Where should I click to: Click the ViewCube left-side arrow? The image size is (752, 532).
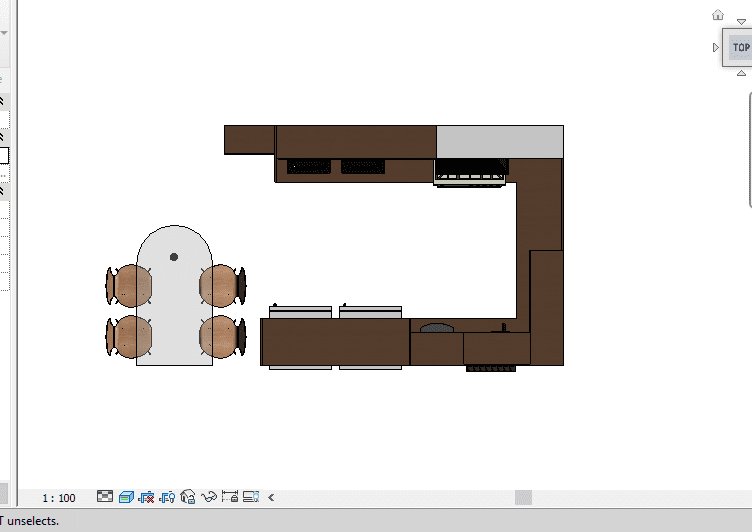pyautogui.click(x=716, y=47)
